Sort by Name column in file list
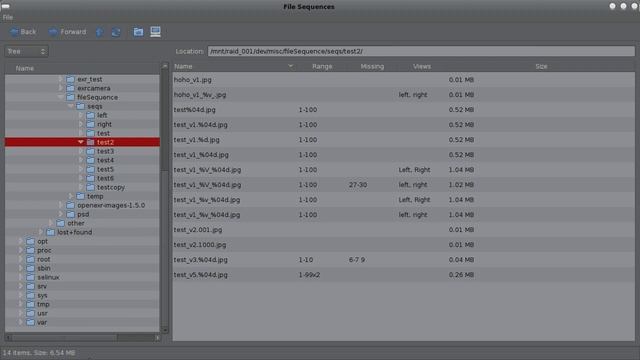 233,66
